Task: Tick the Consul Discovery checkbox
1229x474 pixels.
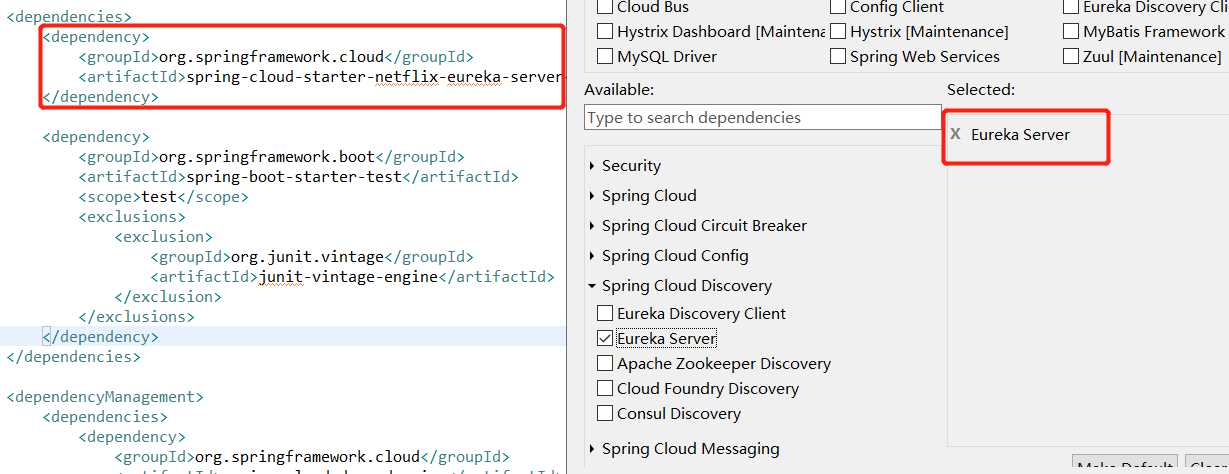Action: click(x=604, y=414)
